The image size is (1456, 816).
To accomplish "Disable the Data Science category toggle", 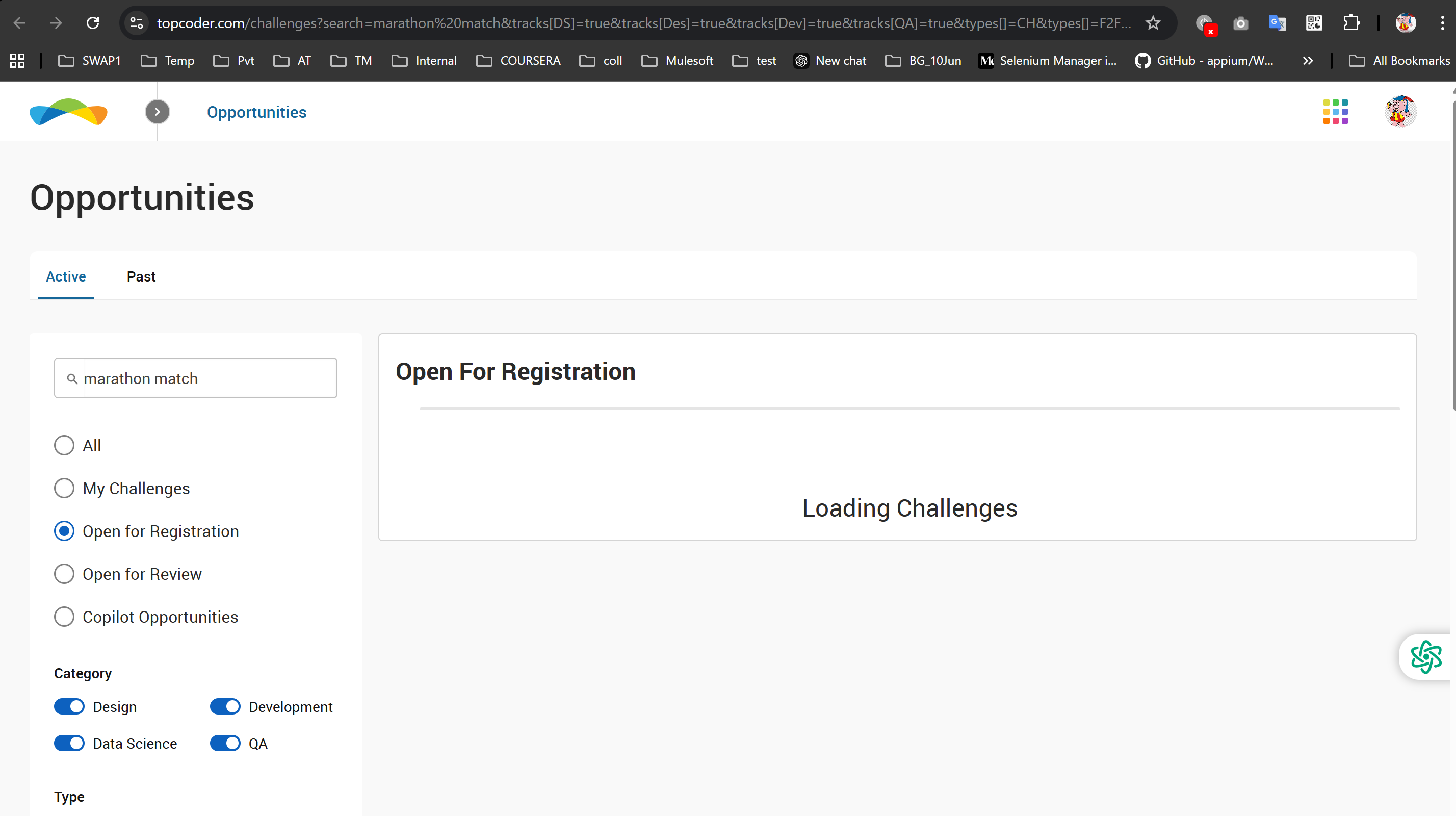I will (x=69, y=743).
